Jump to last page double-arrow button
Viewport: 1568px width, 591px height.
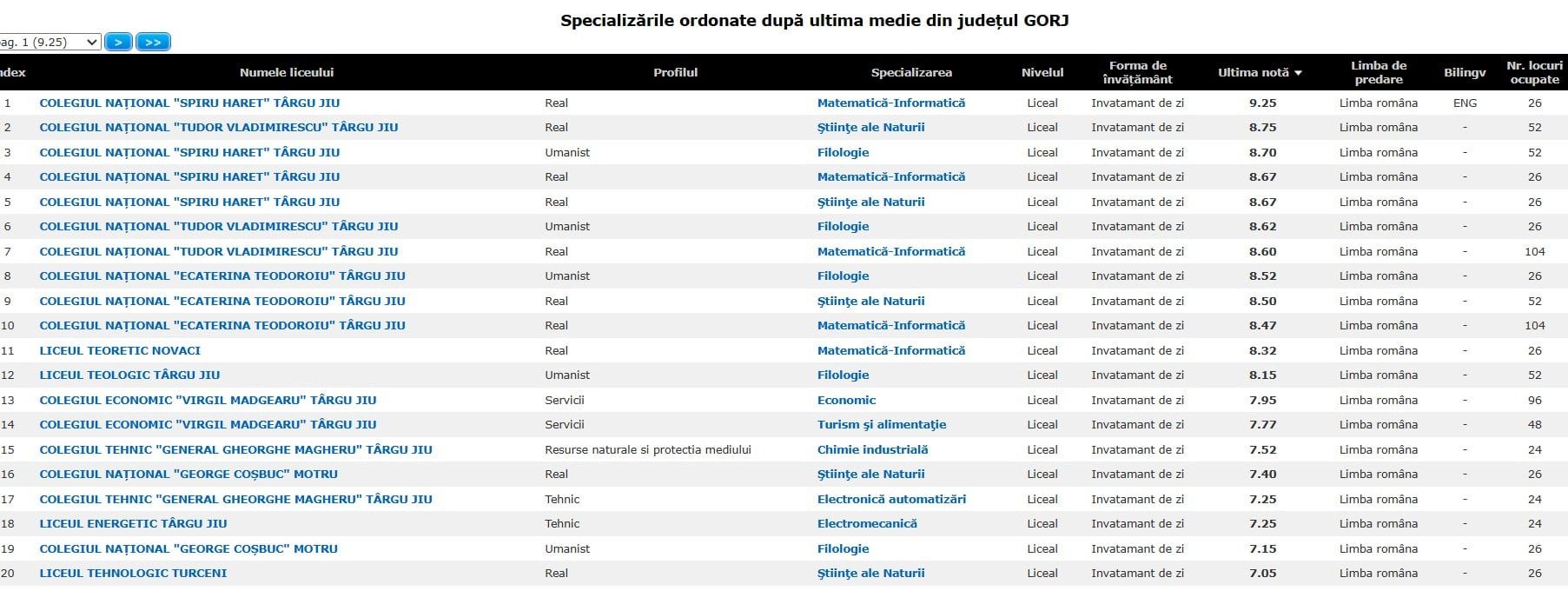[x=153, y=42]
